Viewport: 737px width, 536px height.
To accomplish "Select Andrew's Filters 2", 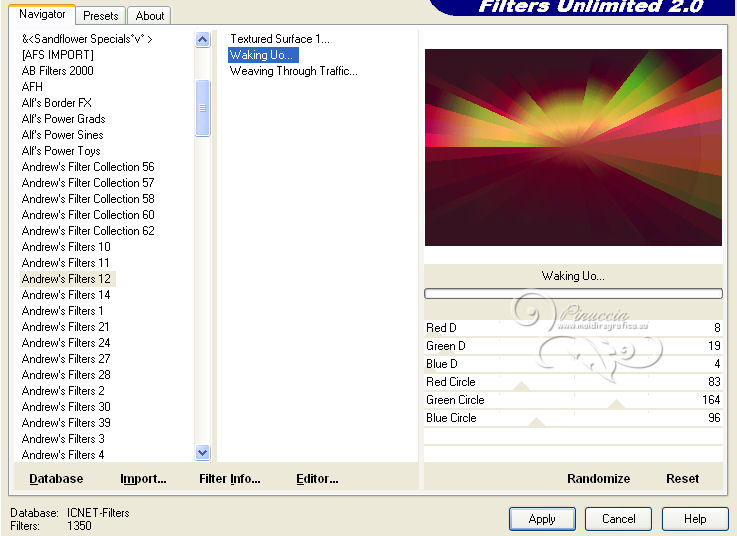I will tap(63, 391).
